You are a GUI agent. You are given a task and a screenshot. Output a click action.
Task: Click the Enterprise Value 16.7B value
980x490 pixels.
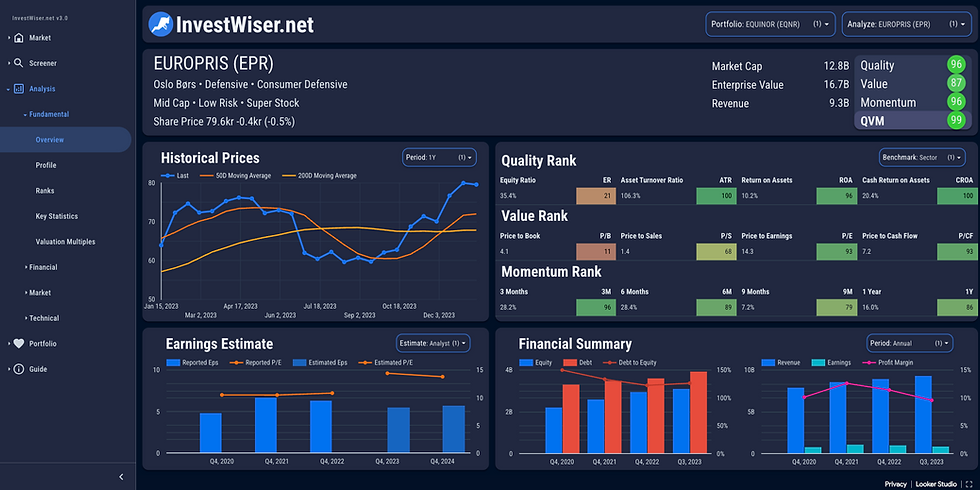836,84
